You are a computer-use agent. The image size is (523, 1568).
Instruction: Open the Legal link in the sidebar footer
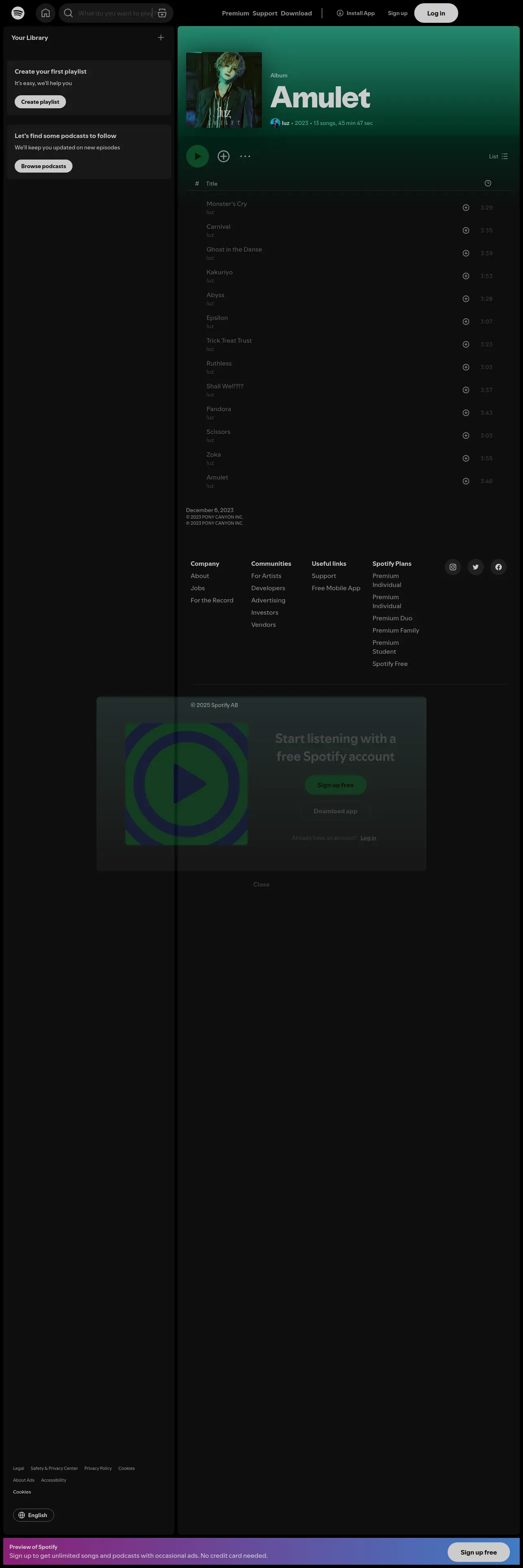[x=18, y=1468]
